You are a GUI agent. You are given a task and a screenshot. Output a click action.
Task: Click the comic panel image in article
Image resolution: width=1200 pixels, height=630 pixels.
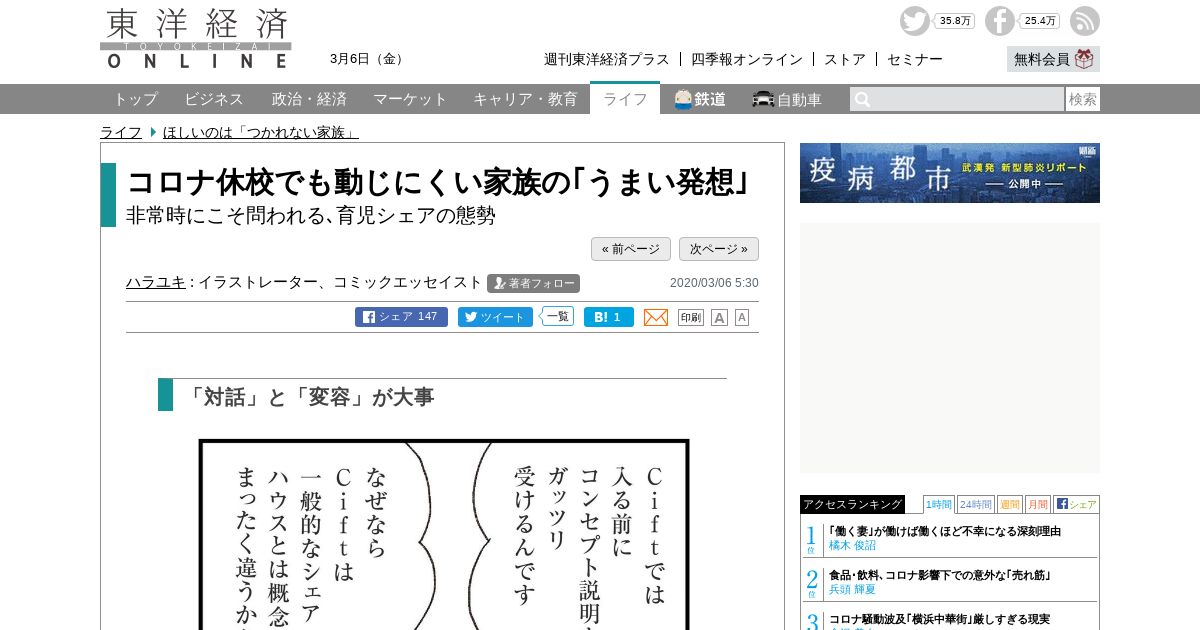(444, 534)
